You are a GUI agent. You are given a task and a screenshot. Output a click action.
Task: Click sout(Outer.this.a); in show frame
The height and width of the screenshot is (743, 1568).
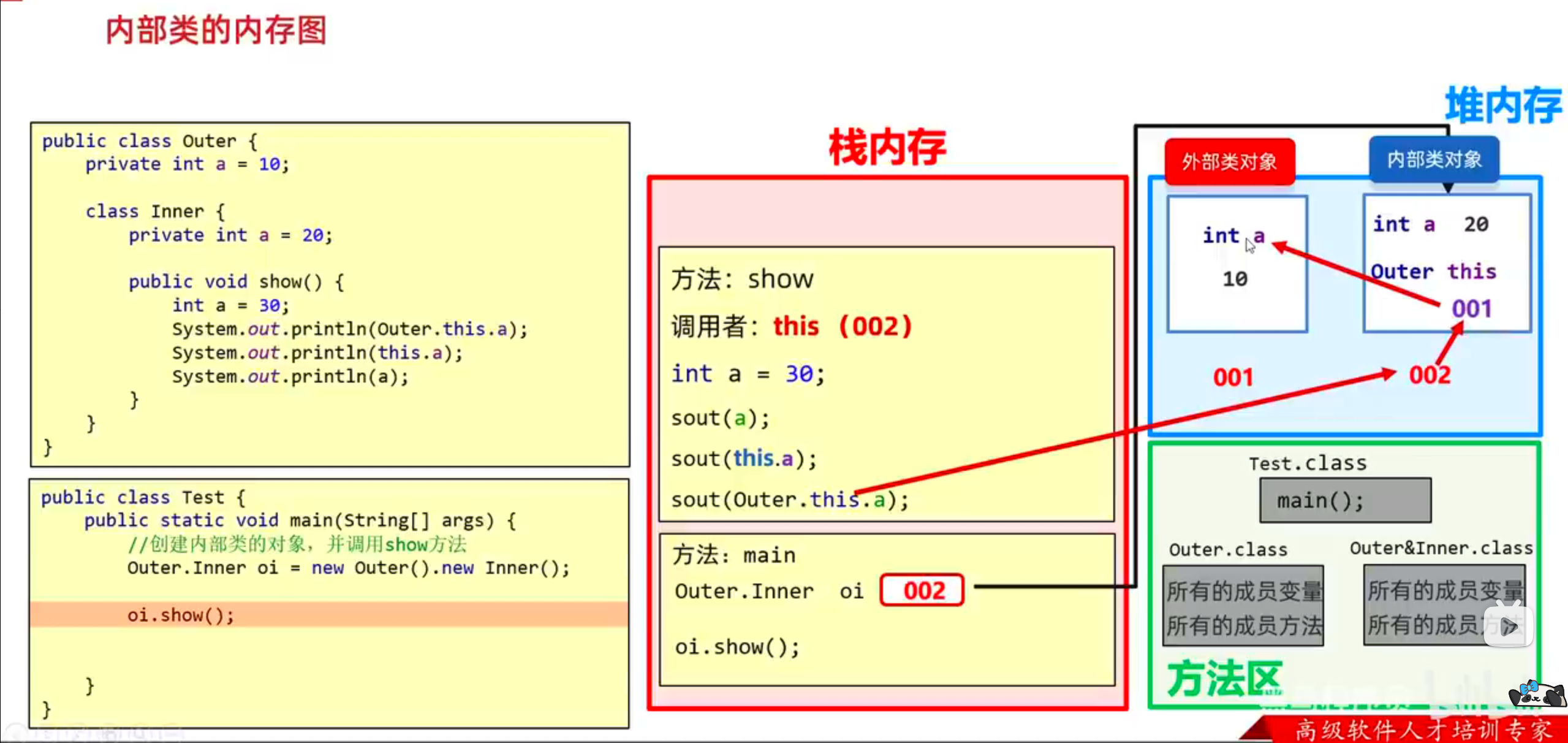pyautogui.click(x=789, y=500)
